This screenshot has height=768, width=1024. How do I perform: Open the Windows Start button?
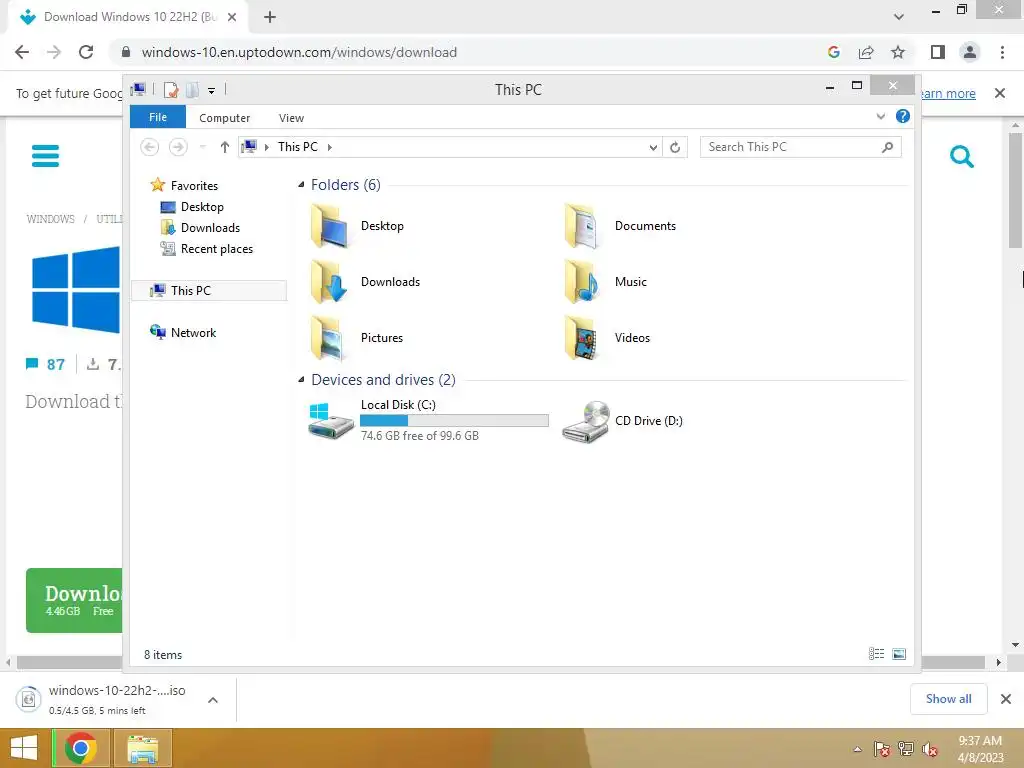coord(24,748)
